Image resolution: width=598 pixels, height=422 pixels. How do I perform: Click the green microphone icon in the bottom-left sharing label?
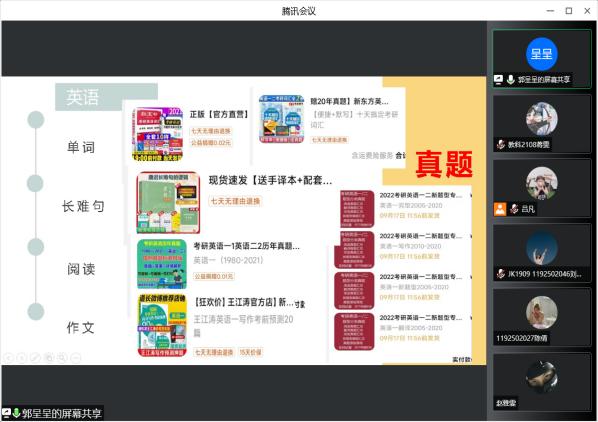click(16, 413)
